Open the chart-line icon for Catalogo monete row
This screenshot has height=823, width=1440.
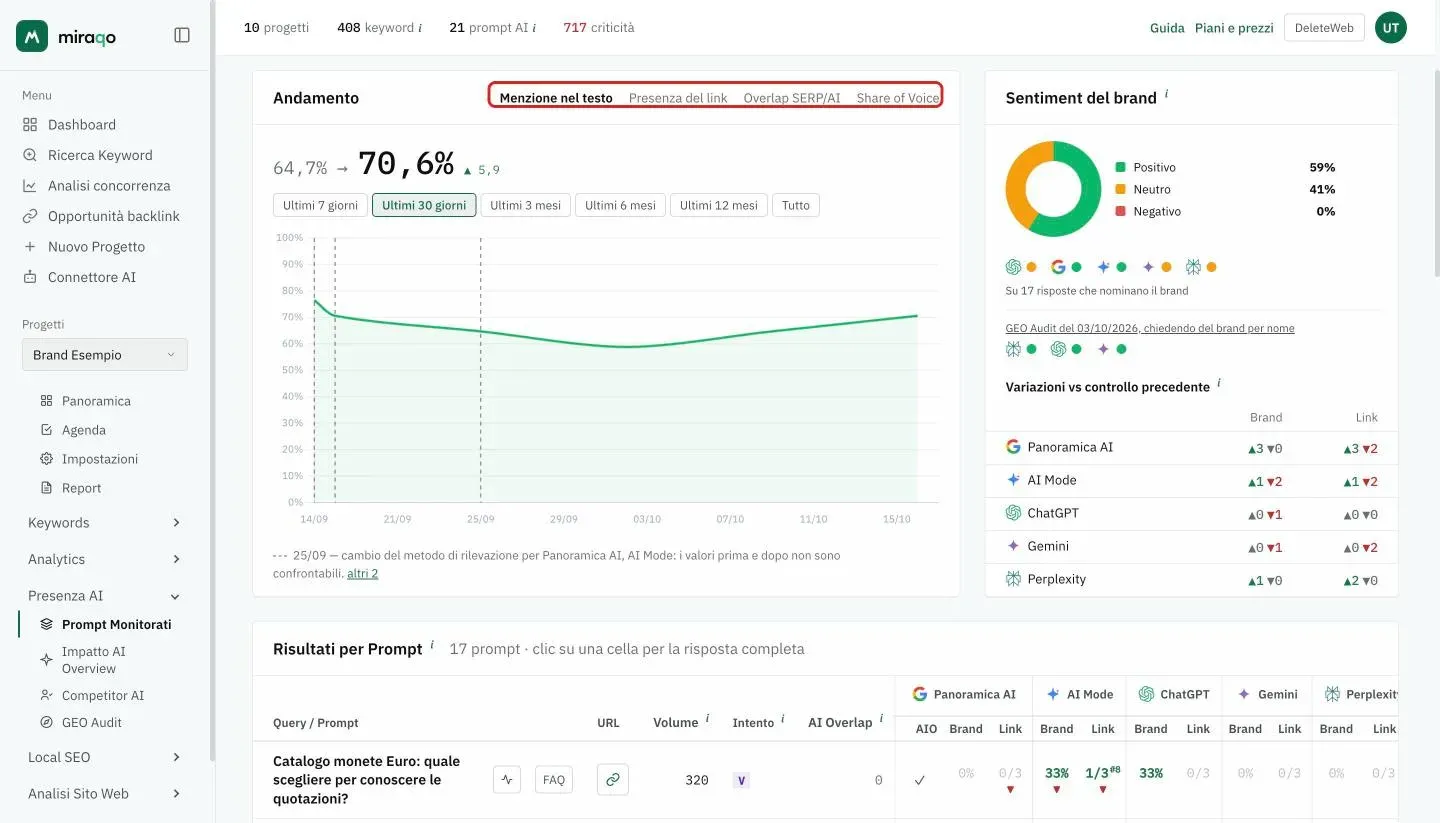[x=507, y=779]
